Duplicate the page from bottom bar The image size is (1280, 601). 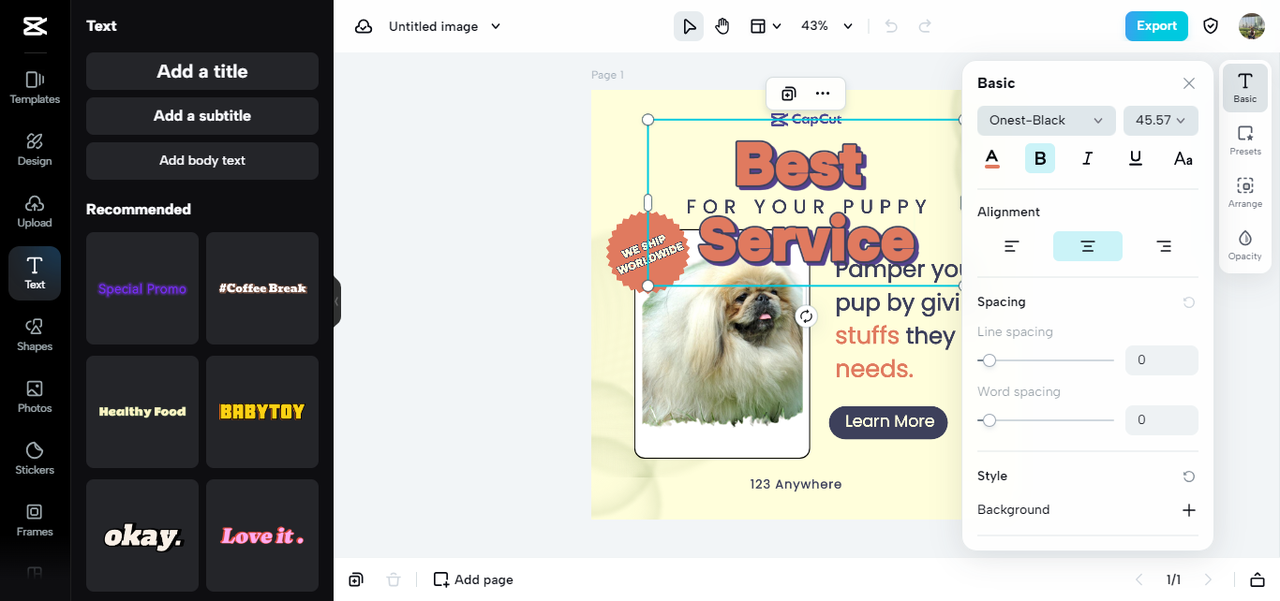tap(356, 580)
